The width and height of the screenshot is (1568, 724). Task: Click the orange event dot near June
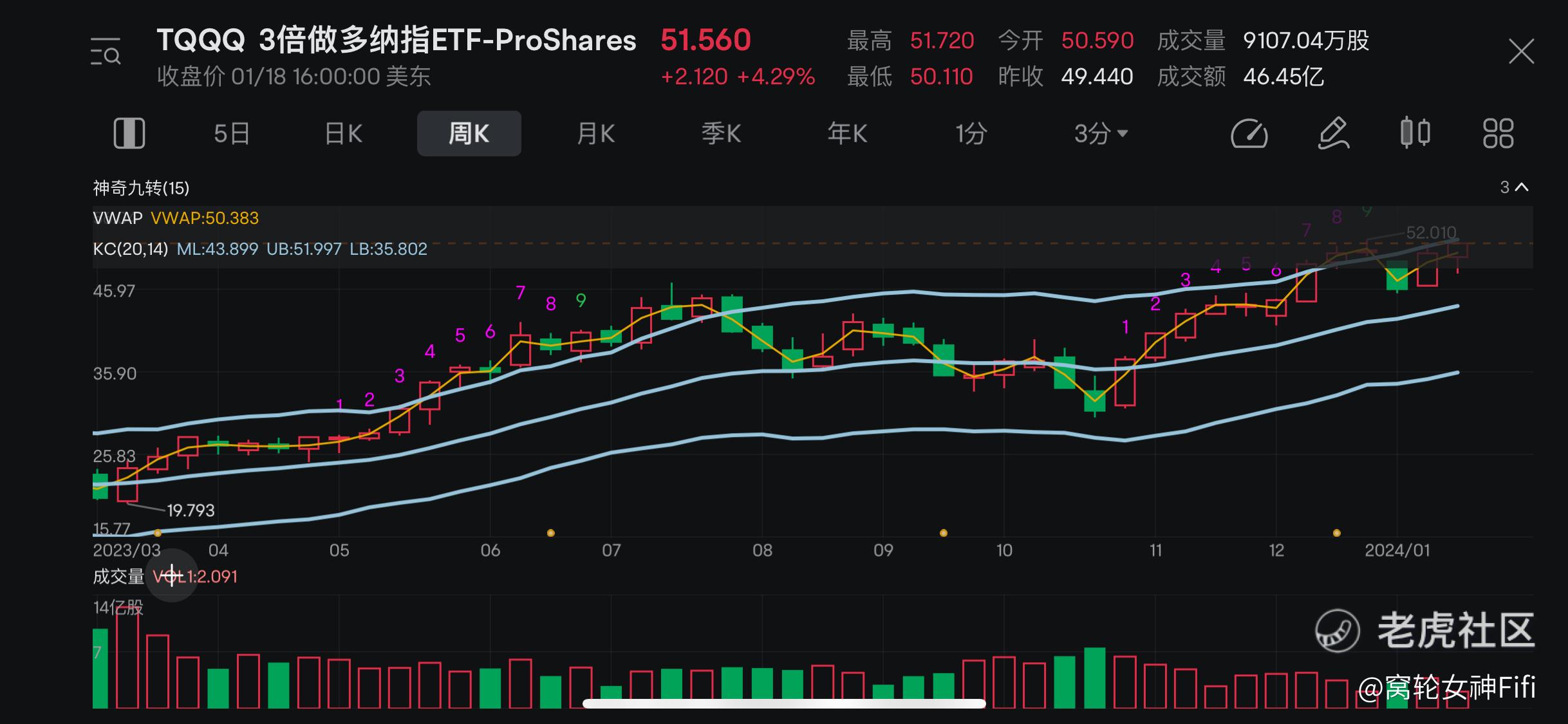click(x=550, y=533)
